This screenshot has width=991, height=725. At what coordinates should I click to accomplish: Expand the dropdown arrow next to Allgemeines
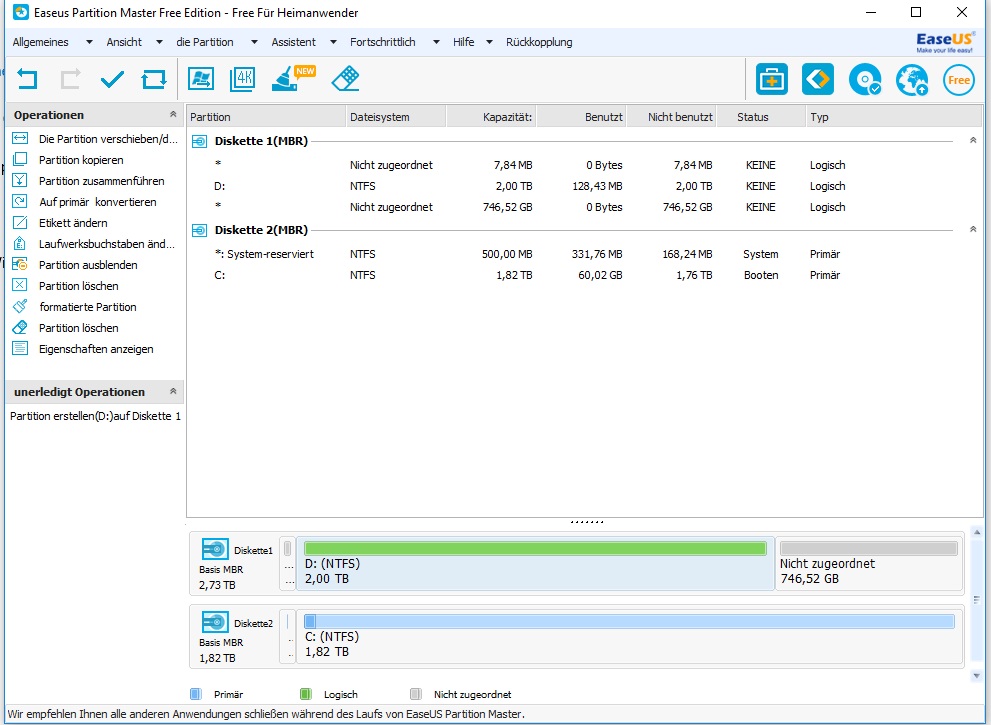89,42
